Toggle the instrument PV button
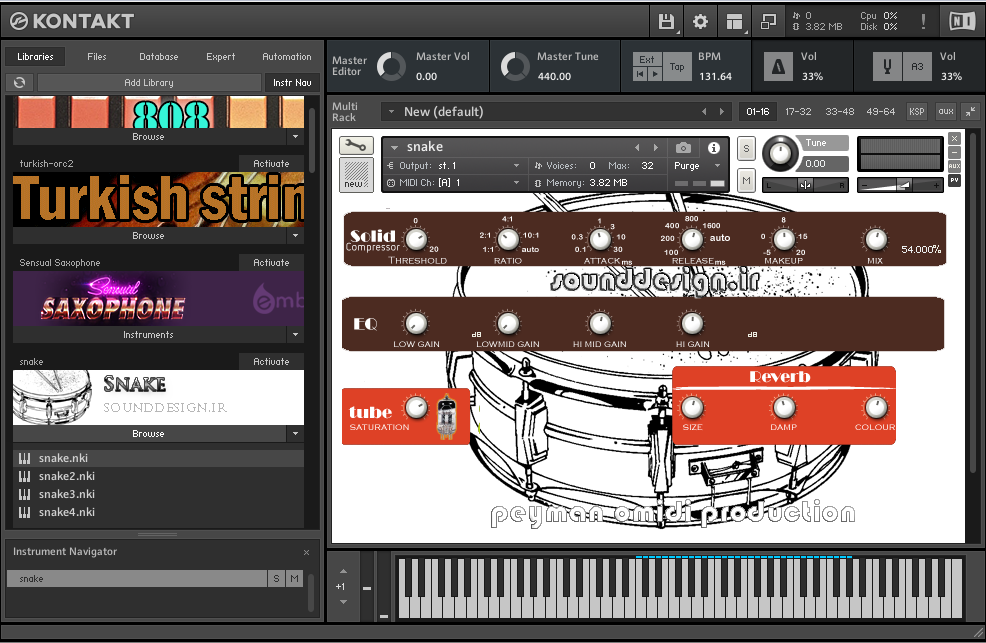This screenshot has width=986, height=643. (955, 180)
